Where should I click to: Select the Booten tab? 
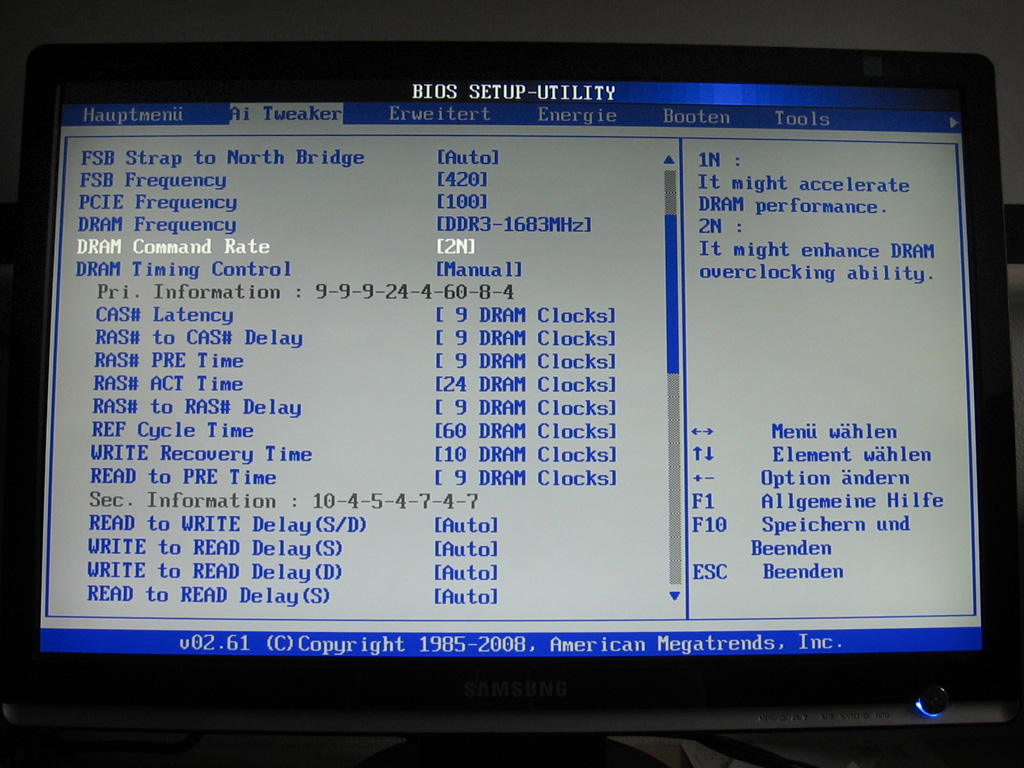[x=696, y=117]
